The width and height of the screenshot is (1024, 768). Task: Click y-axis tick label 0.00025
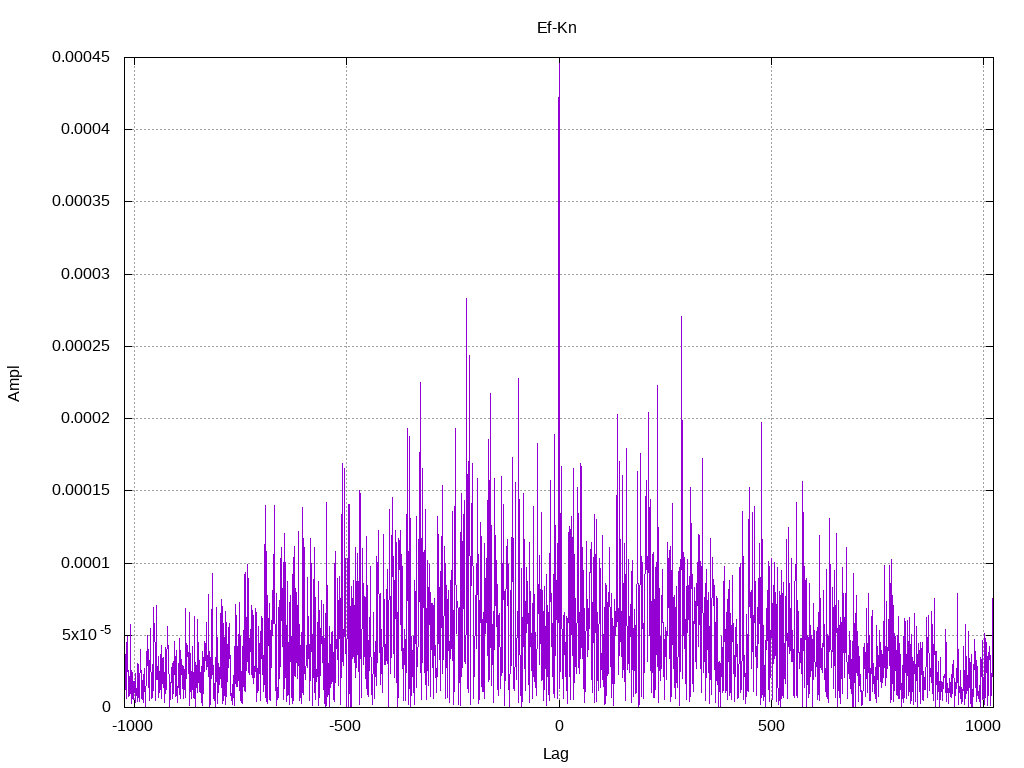click(x=81, y=345)
